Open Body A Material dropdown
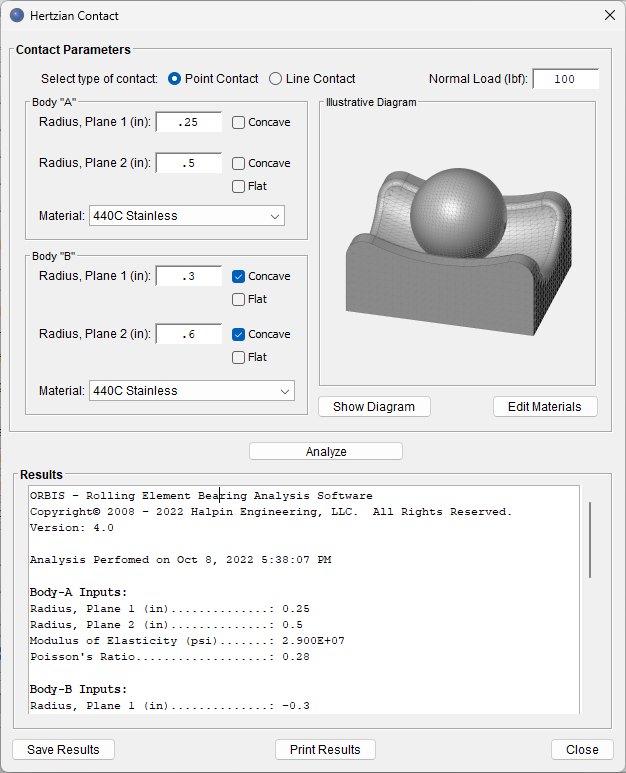This screenshot has height=773, width=626. point(186,216)
